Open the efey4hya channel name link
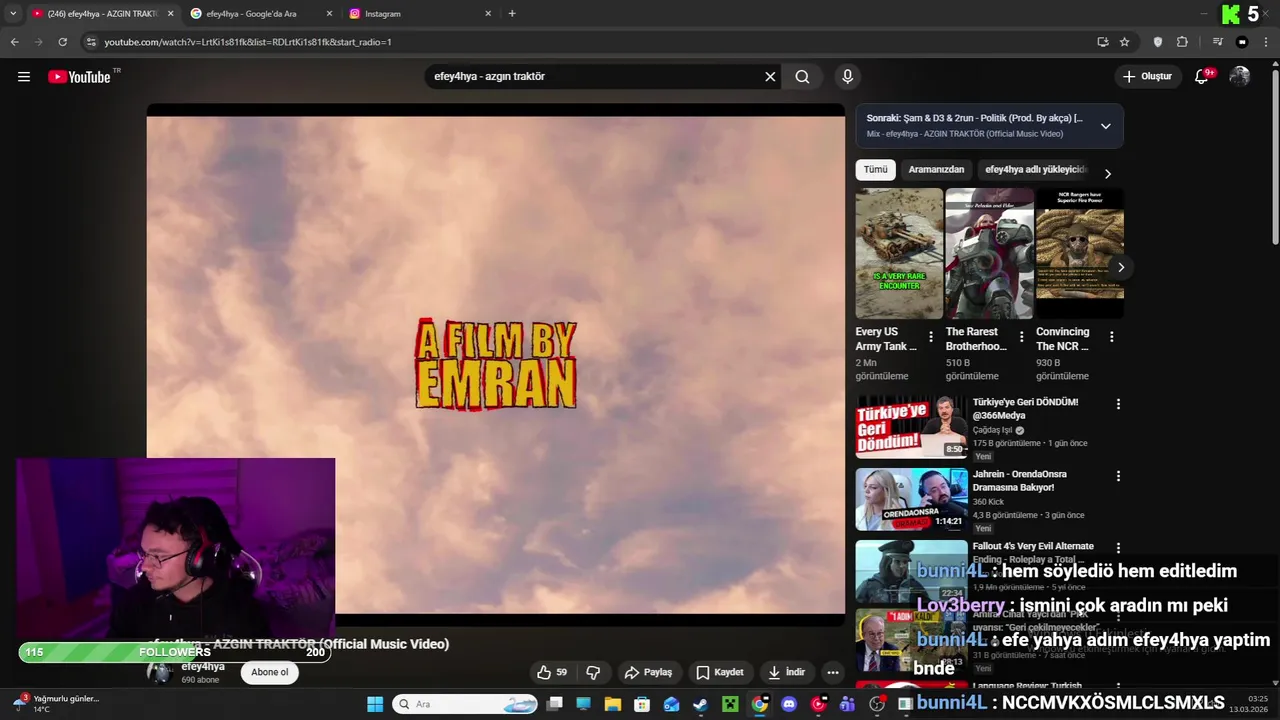 tap(203, 667)
